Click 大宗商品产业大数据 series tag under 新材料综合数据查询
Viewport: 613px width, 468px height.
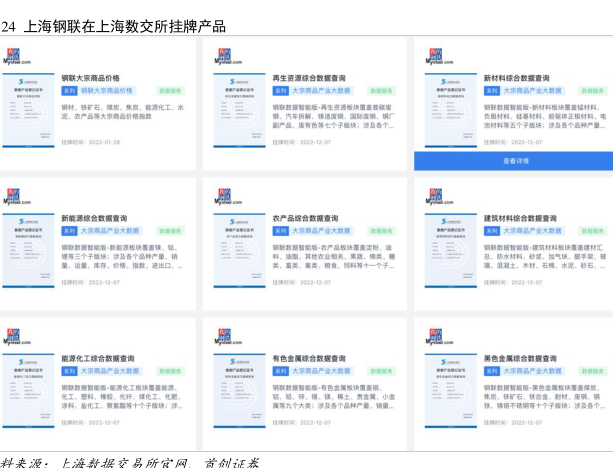click(x=532, y=91)
